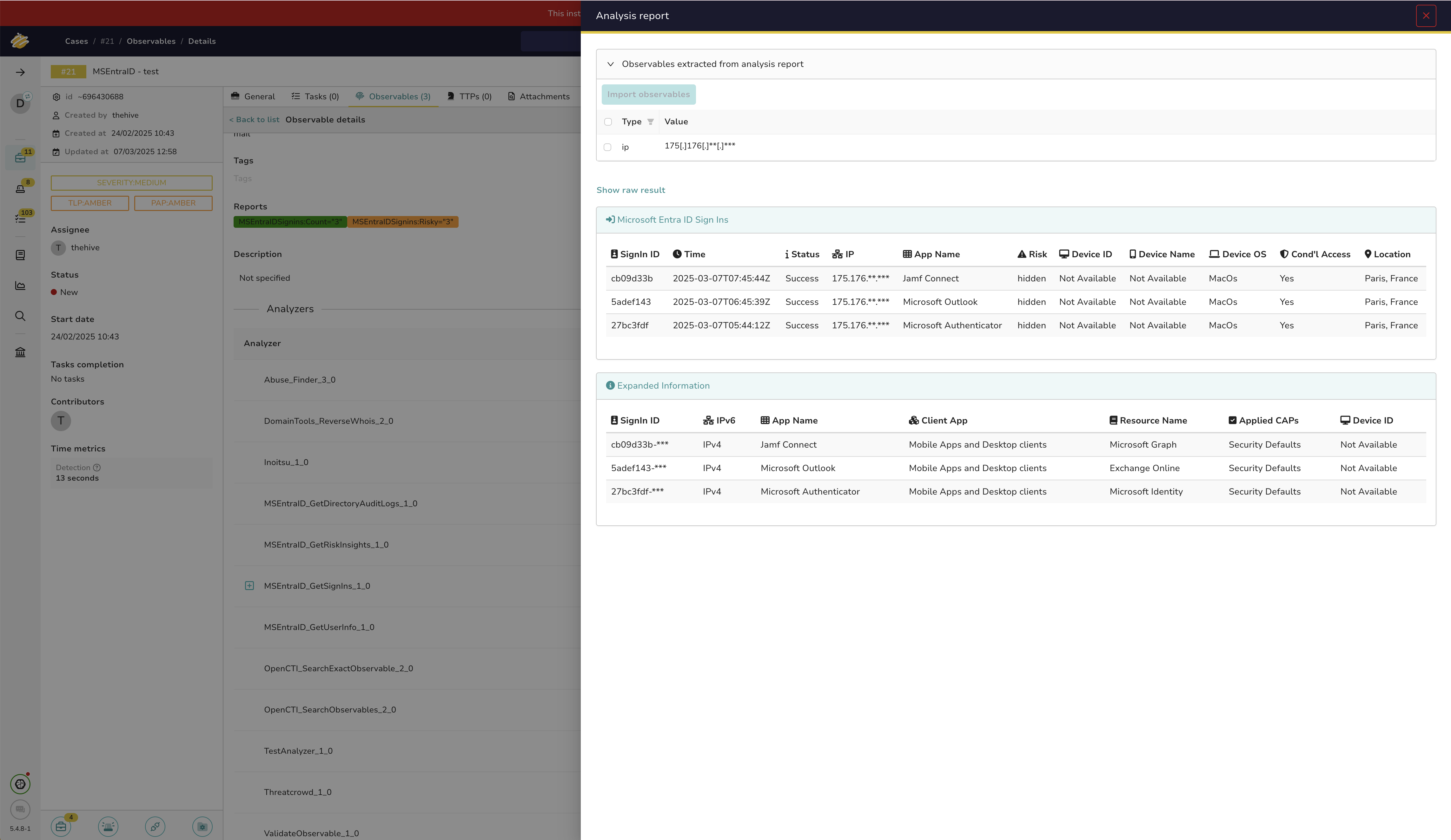This screenshot has width=1451, height=840.
Task: Click the timestamp 2025-03-07T07:45:44Z
Action: pos(721,279)
